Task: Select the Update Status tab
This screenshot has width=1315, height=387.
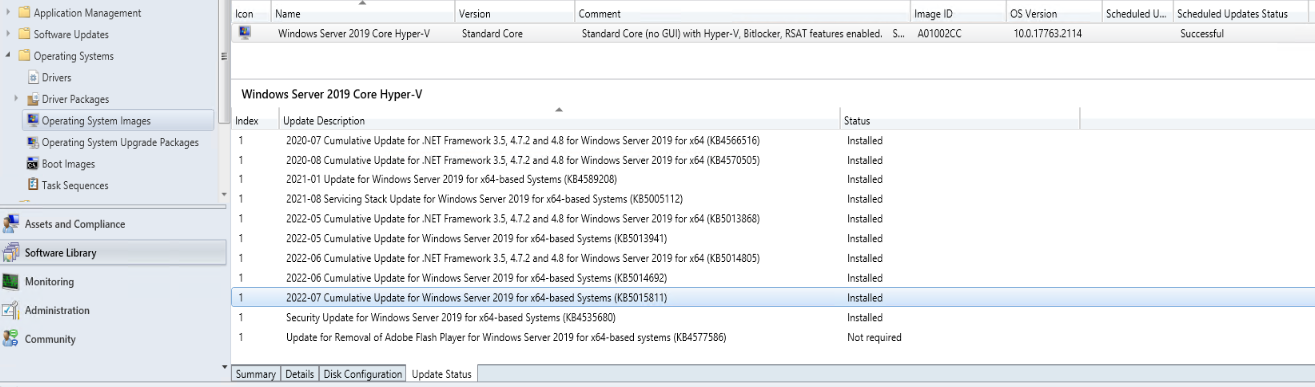Action: tap(443, 374)
